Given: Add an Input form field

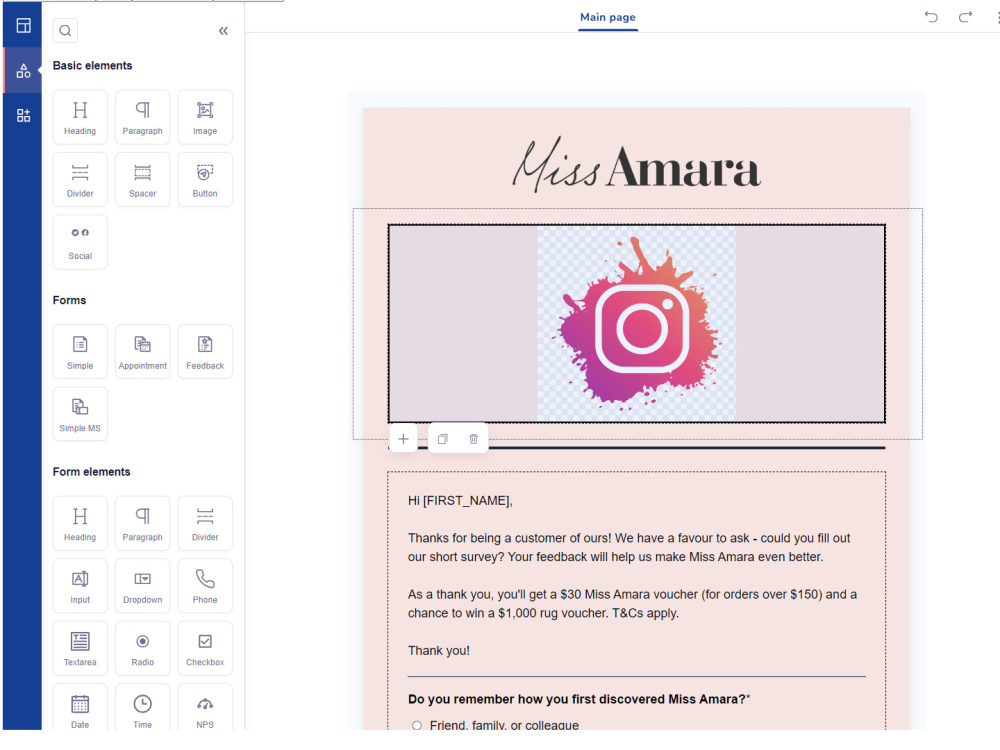Looking at the screenshot, I should [80, 586].
